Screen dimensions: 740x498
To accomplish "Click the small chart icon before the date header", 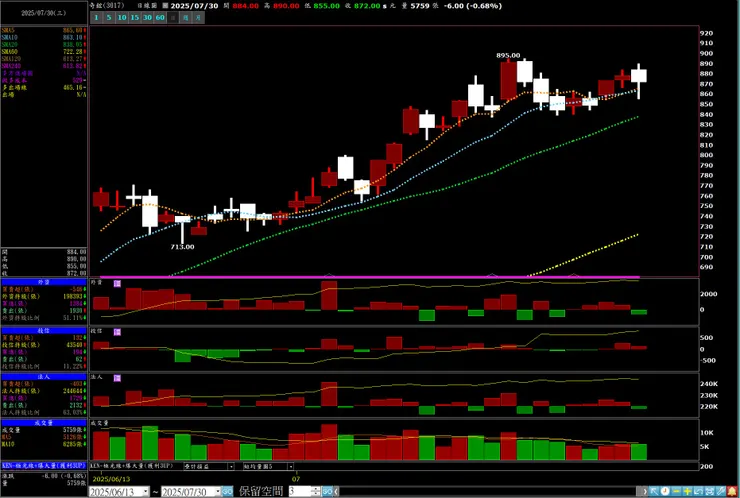I will [165, 6].
